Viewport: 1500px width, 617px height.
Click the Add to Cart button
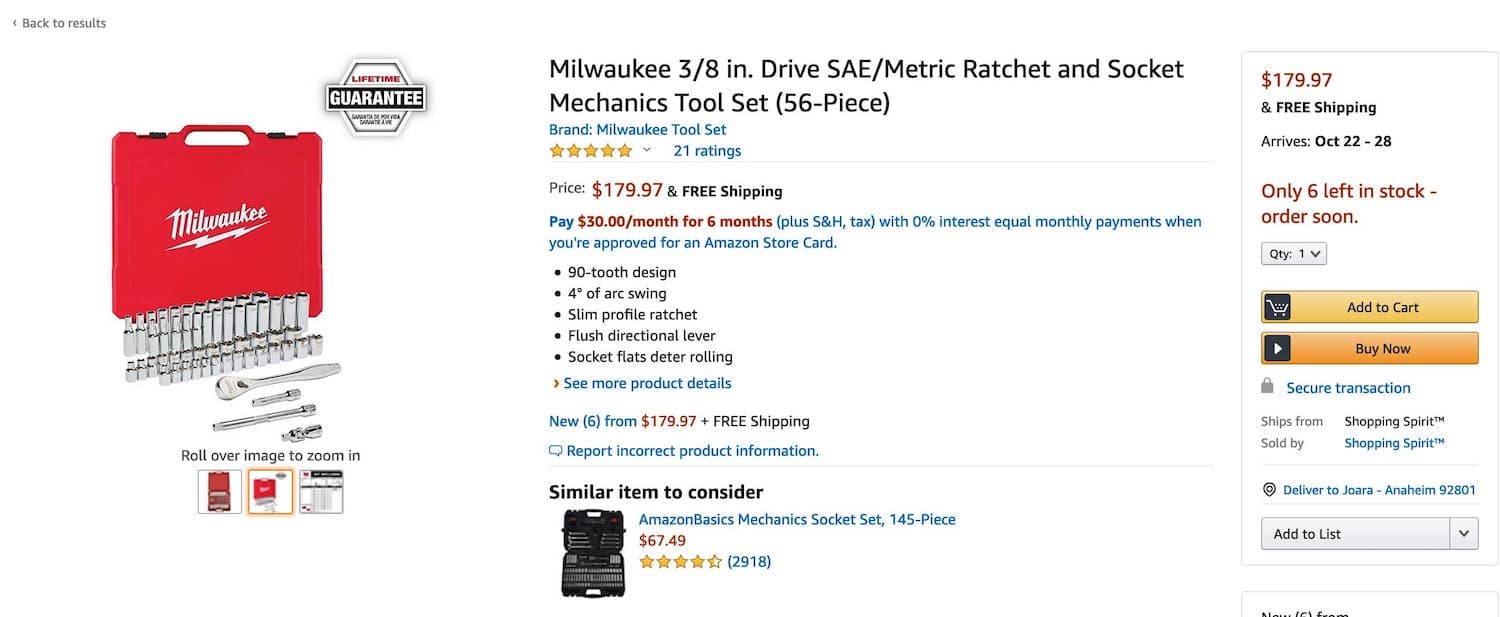click(1370, 307)
